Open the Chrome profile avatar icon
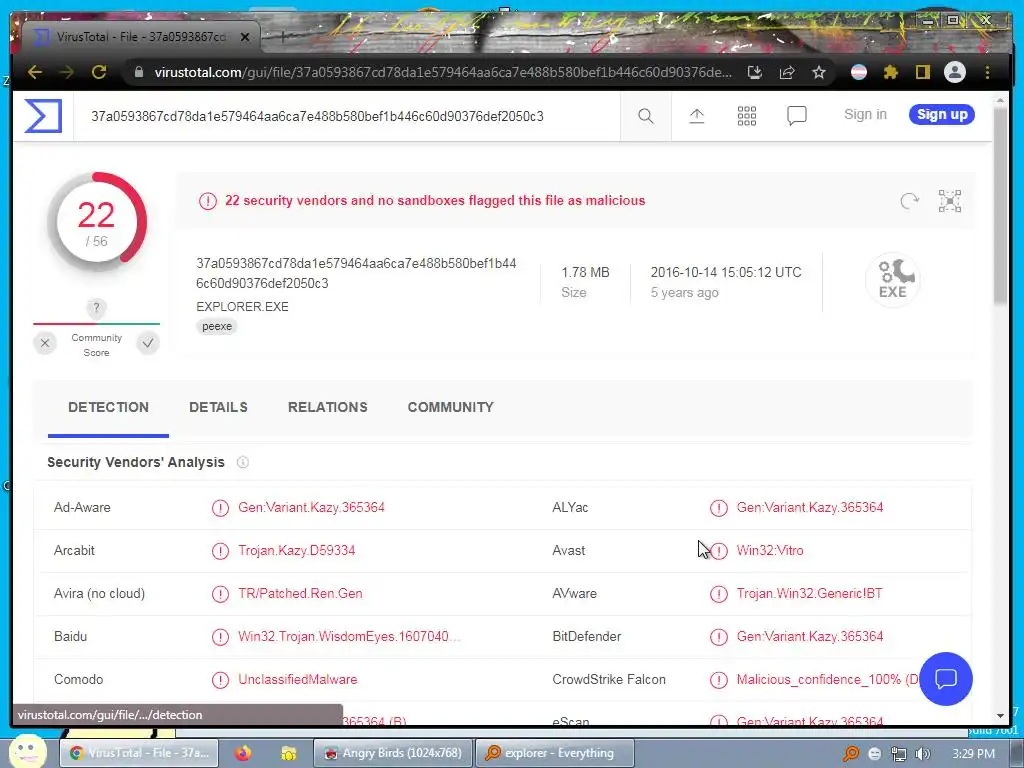 [955, 72]
